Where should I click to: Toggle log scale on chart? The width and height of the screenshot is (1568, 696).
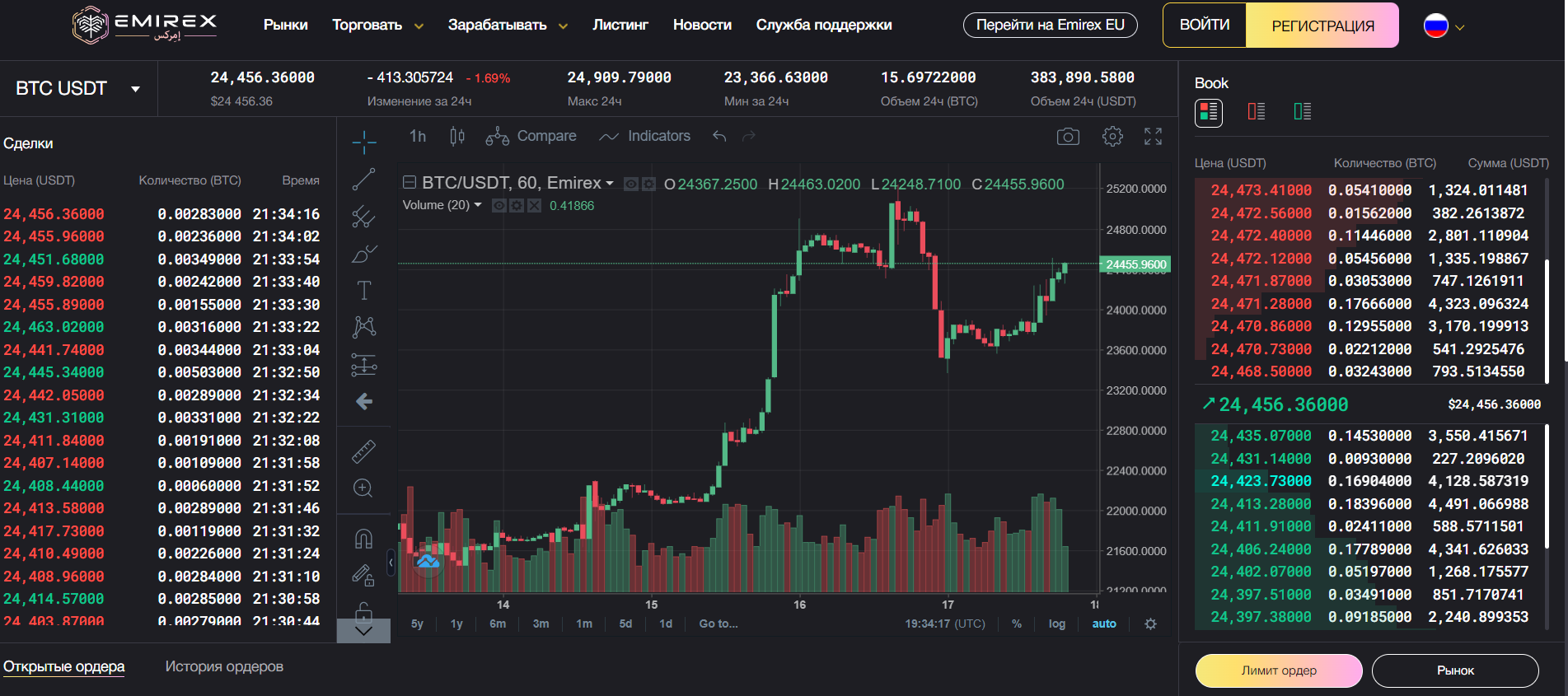click(1056, 624)
